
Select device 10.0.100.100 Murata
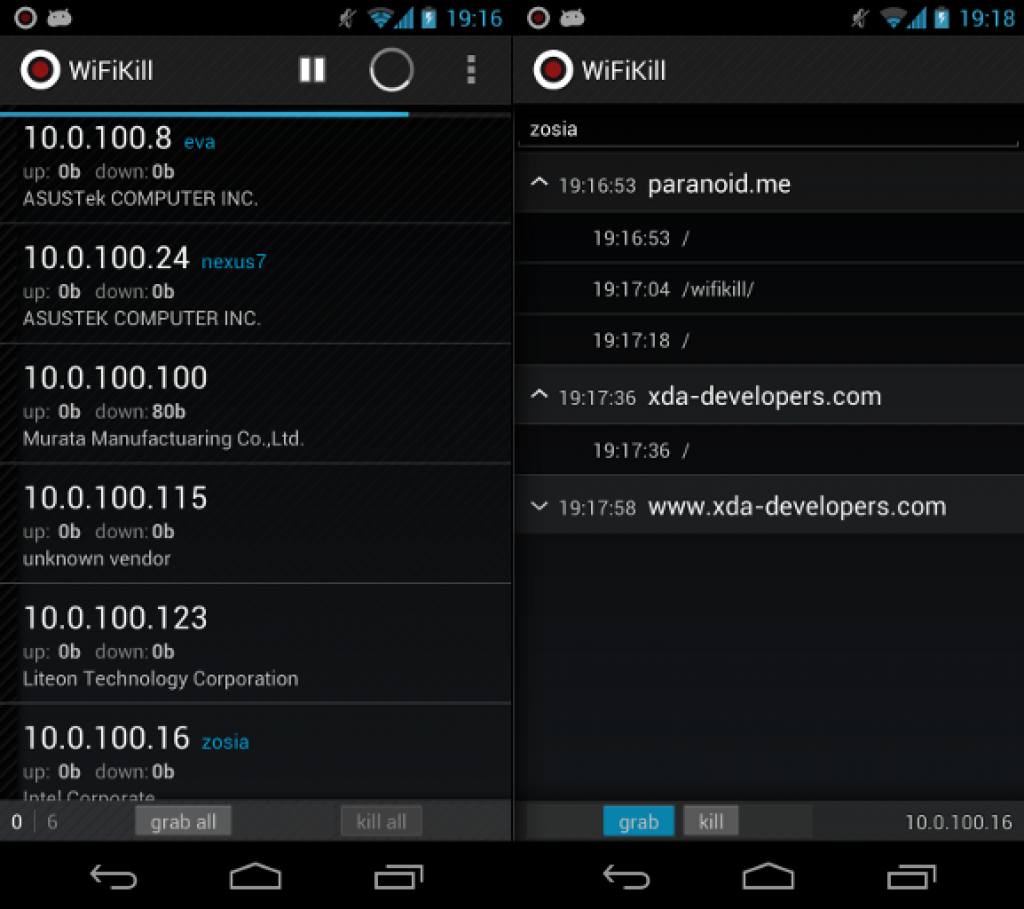(255, 405)
